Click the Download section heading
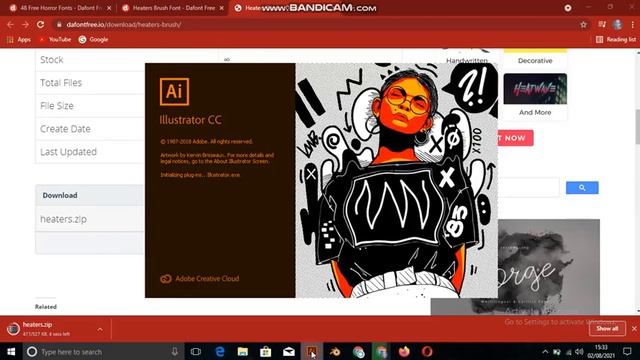640x360 pixels. (x=60, y=196)
